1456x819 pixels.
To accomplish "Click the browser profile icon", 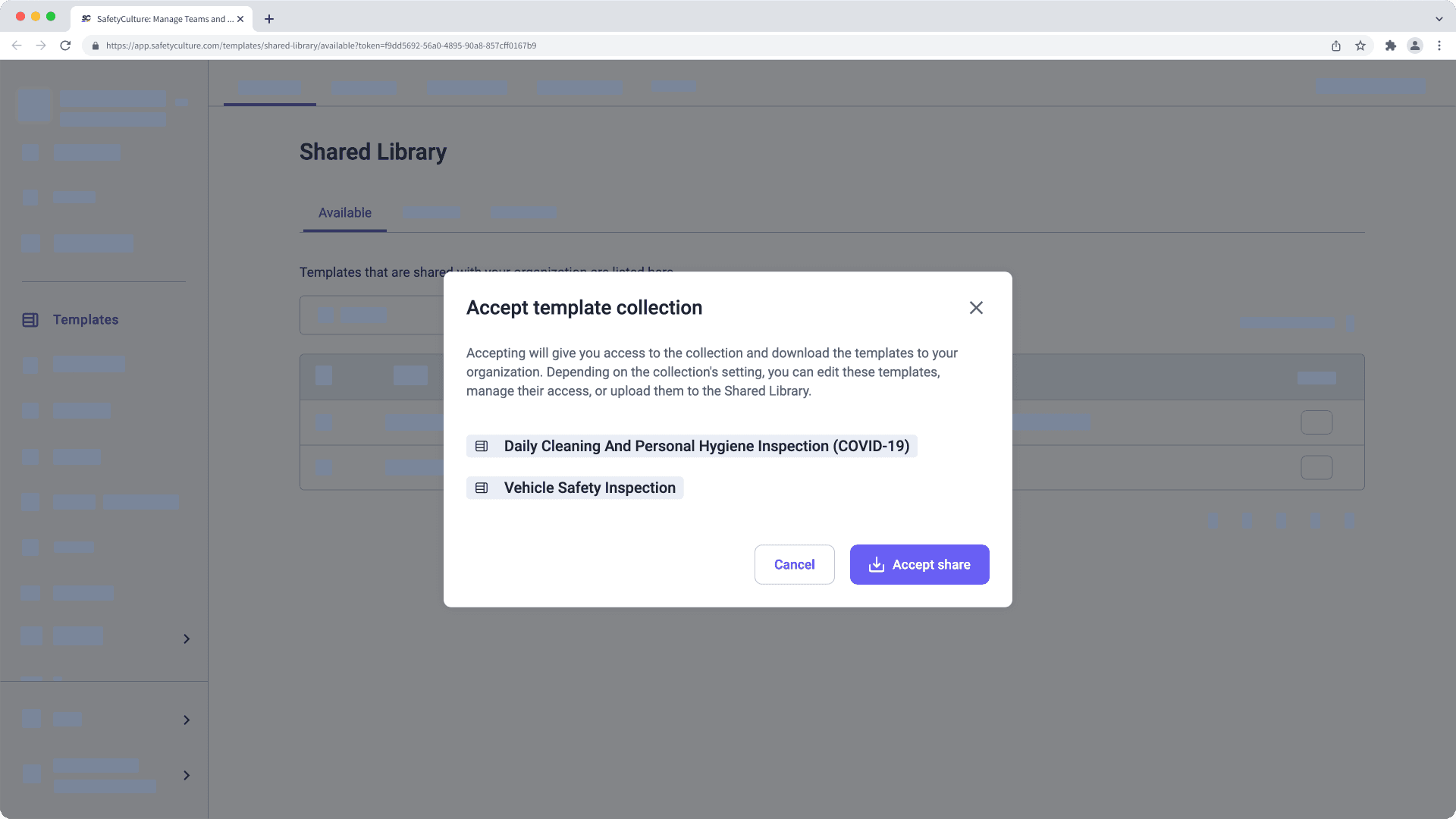I will tap(1415, 45).
